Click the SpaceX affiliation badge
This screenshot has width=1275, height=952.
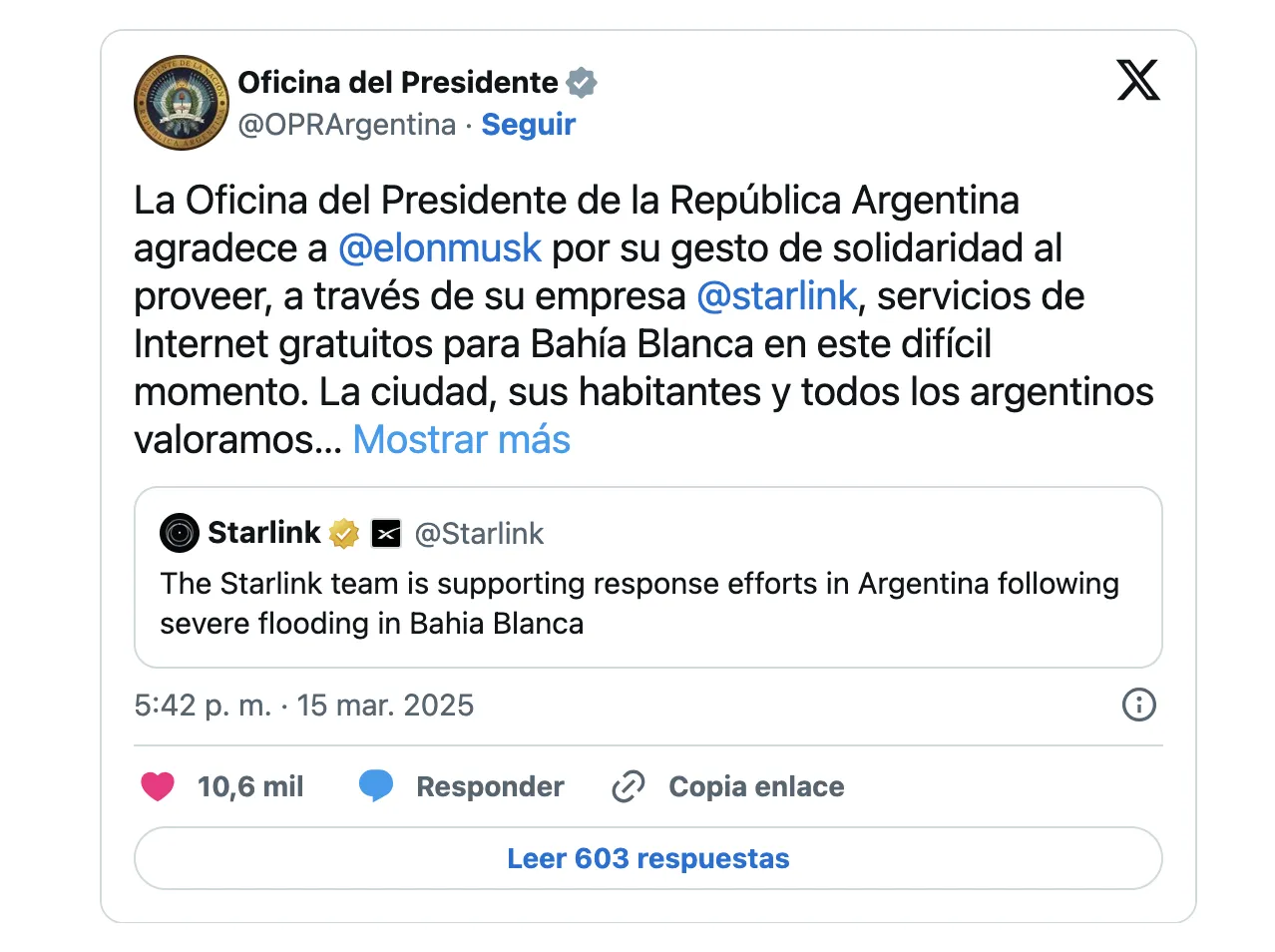(386, 534)
